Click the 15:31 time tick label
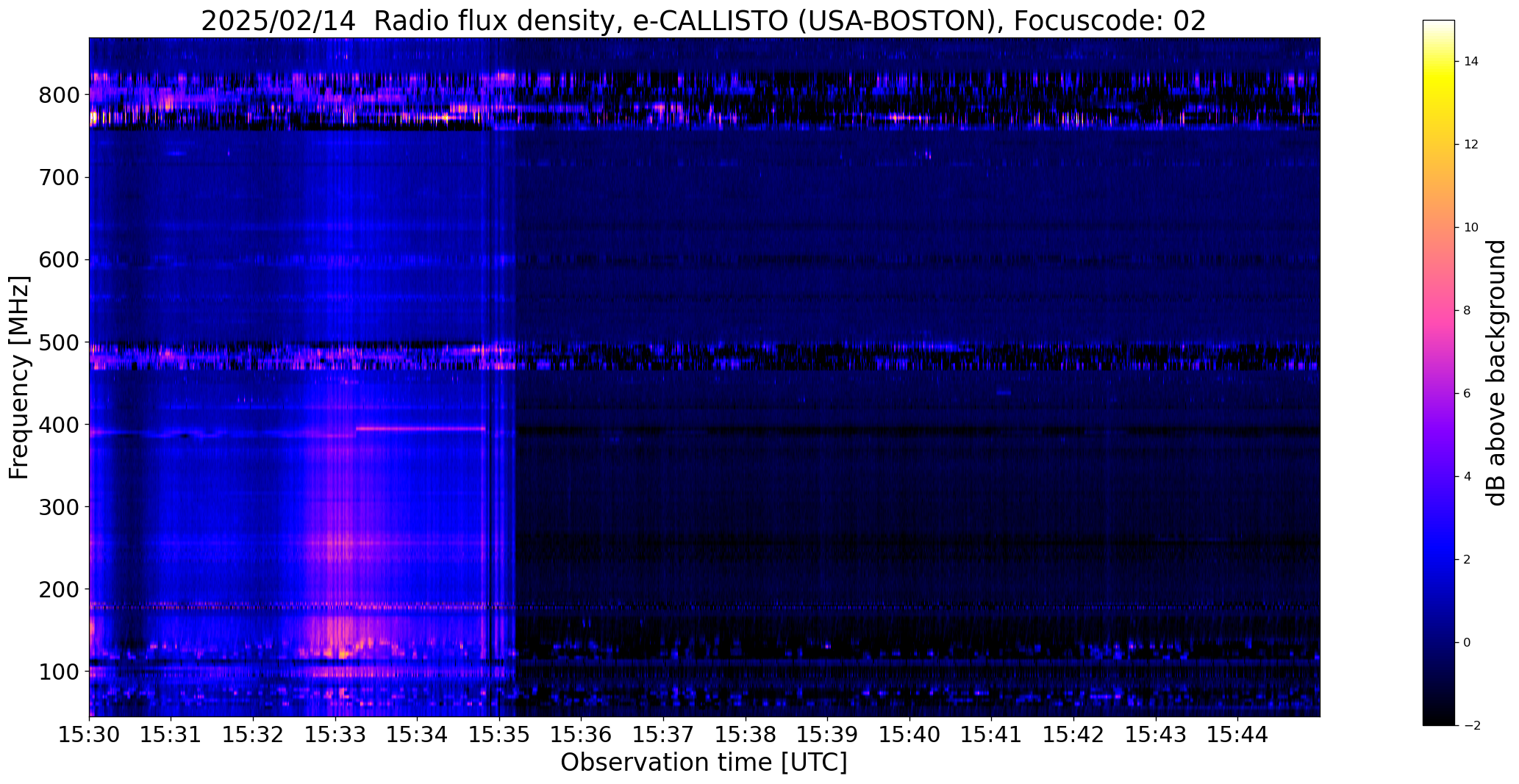1519x784 pixels. [171, 735]
